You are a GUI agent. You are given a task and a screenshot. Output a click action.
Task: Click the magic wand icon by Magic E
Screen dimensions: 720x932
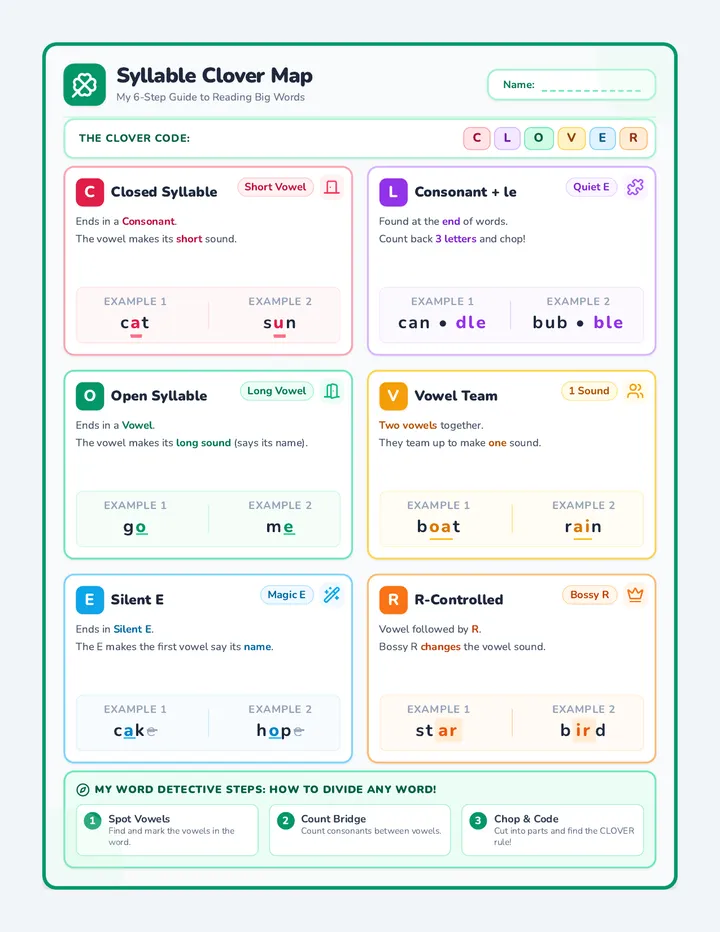[332, 595]
